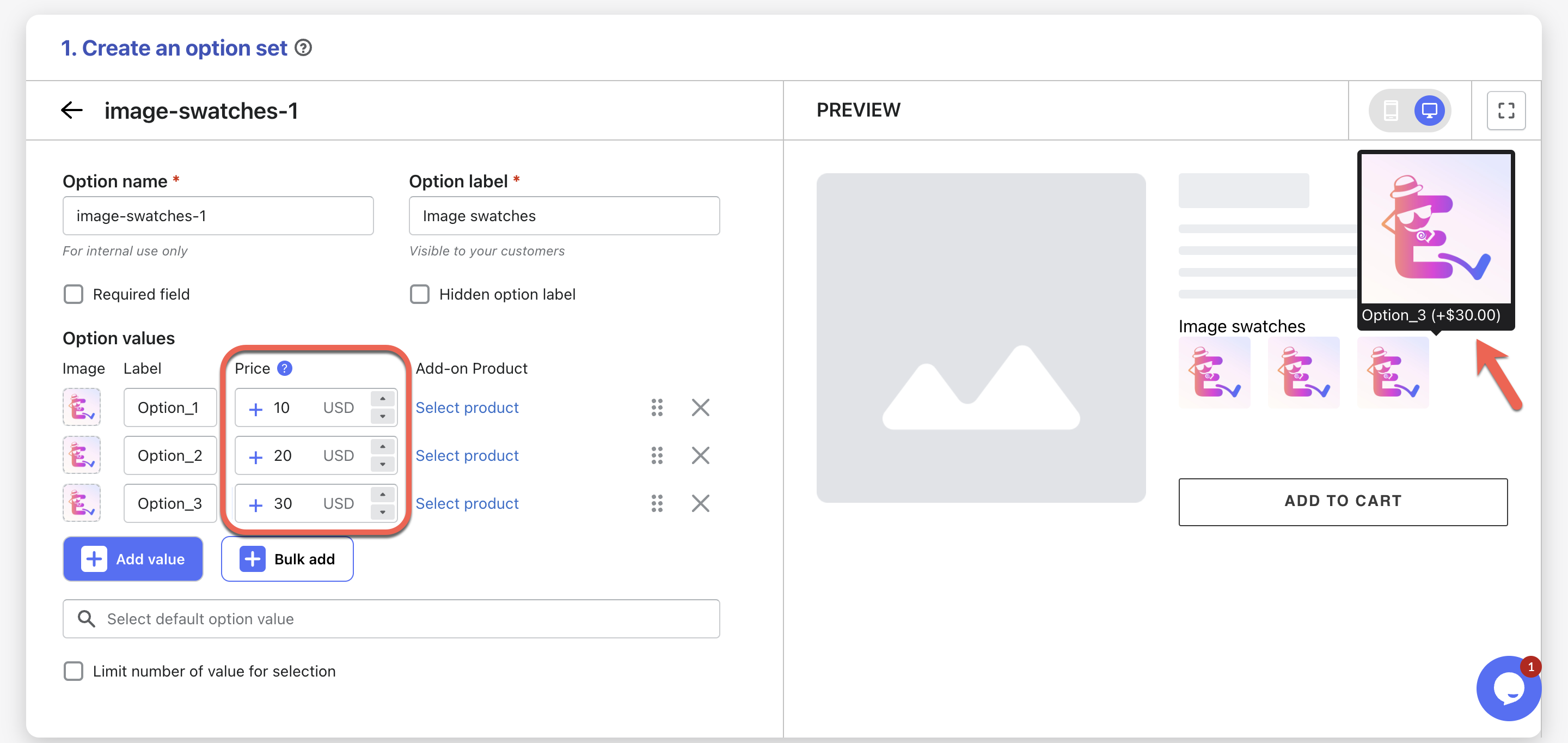Toggle Hidden option label checkbox
This screenshot has width=1568, height=743.
click(x=419, y=294)
